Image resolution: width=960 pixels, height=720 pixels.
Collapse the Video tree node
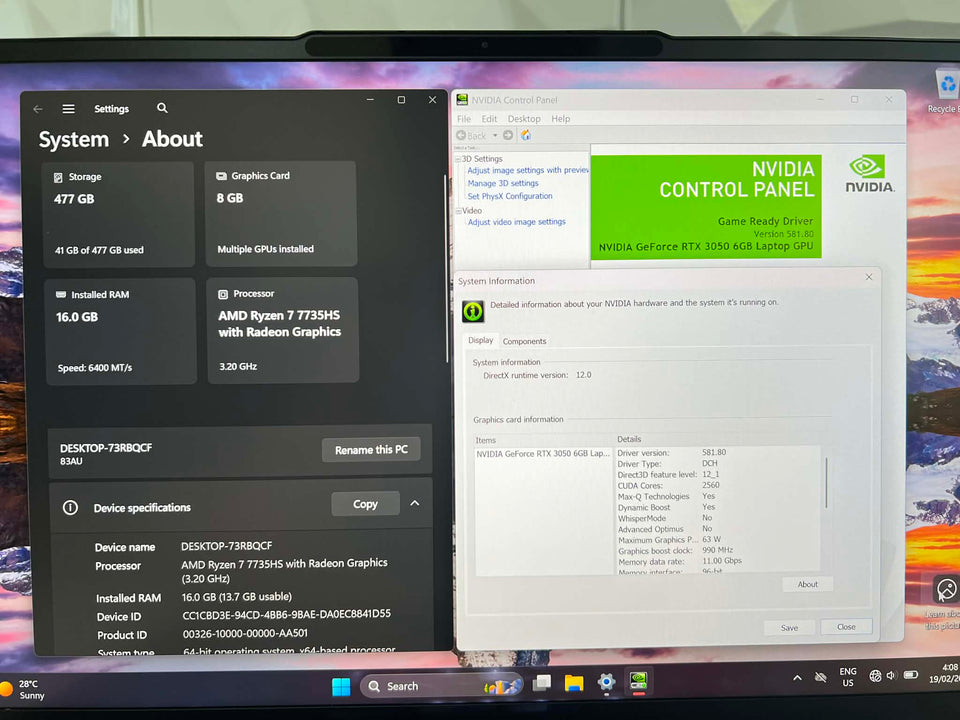pos(457,210)
